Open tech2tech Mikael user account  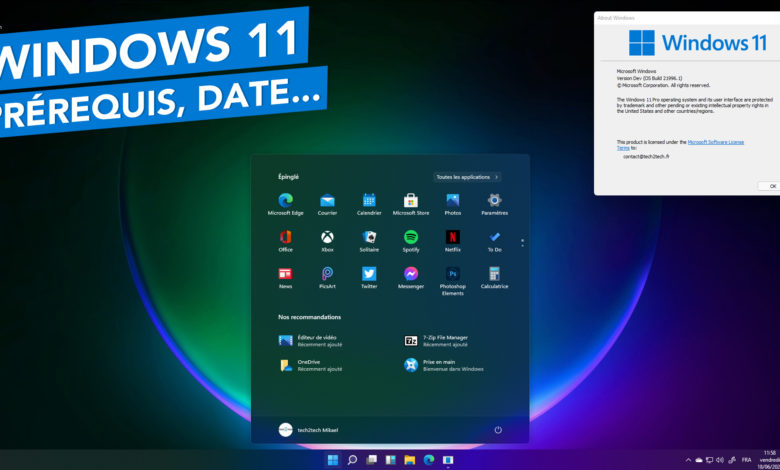pos(308,430)
